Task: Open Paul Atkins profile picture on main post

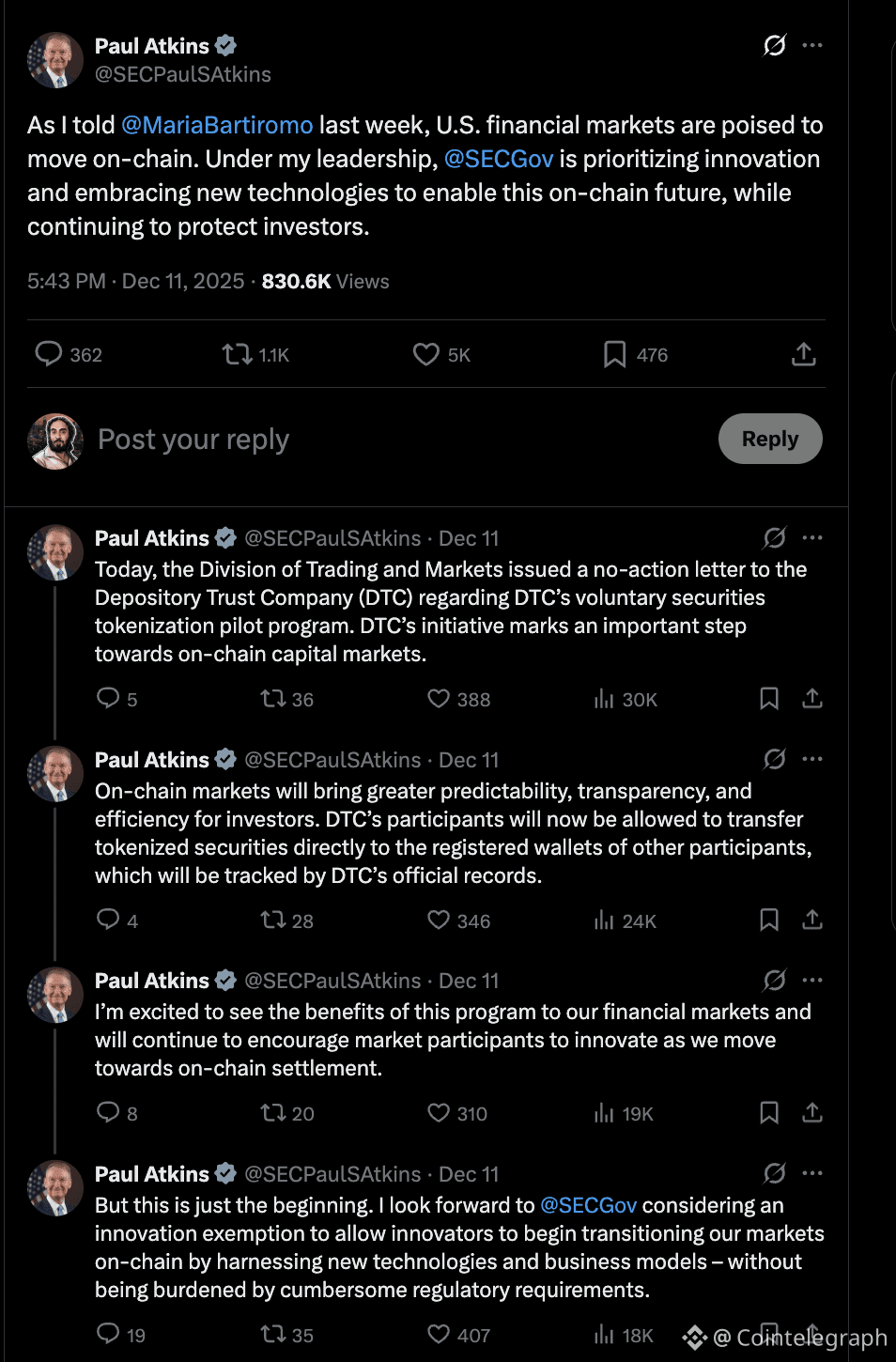Action: (x=55, y=60)
